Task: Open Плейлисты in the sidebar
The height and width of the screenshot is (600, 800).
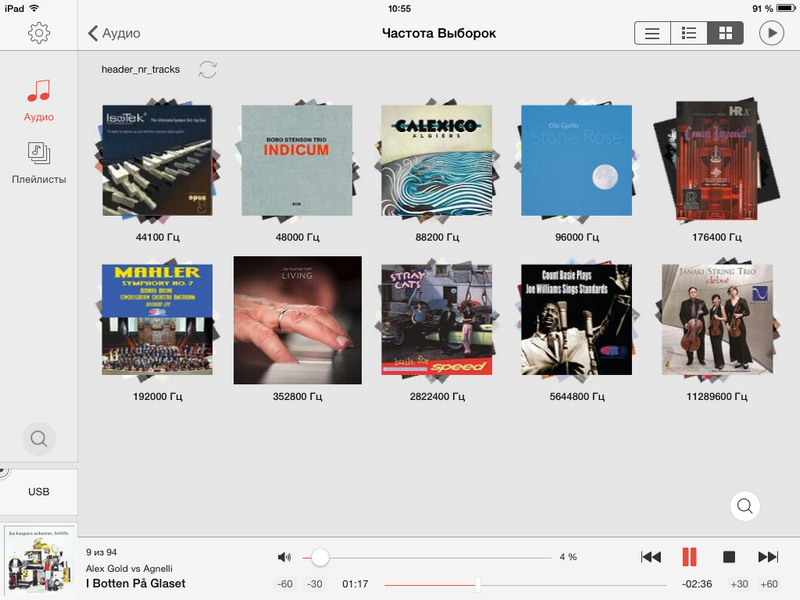Action: coord(39,163)
